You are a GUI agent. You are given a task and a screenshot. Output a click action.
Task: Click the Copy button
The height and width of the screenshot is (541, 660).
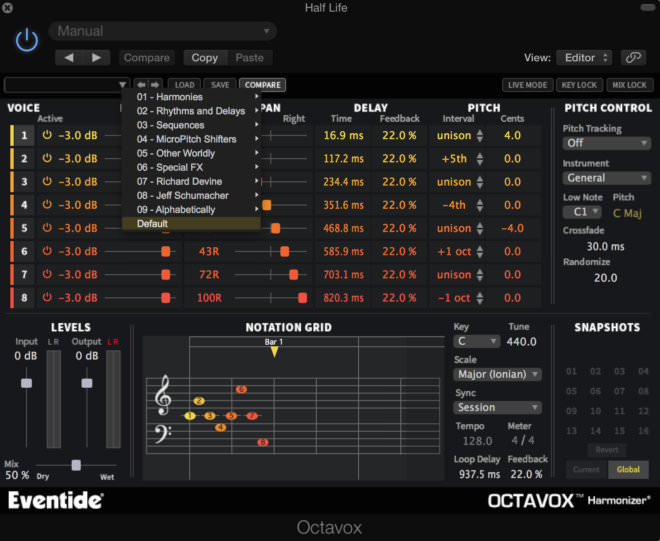(x=205, y=58)
